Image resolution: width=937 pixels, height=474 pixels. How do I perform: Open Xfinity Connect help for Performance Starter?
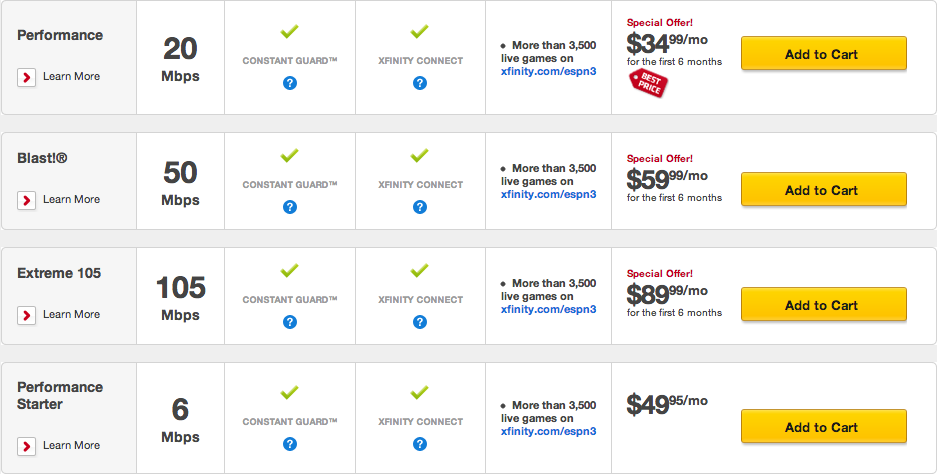coord(420,444)
